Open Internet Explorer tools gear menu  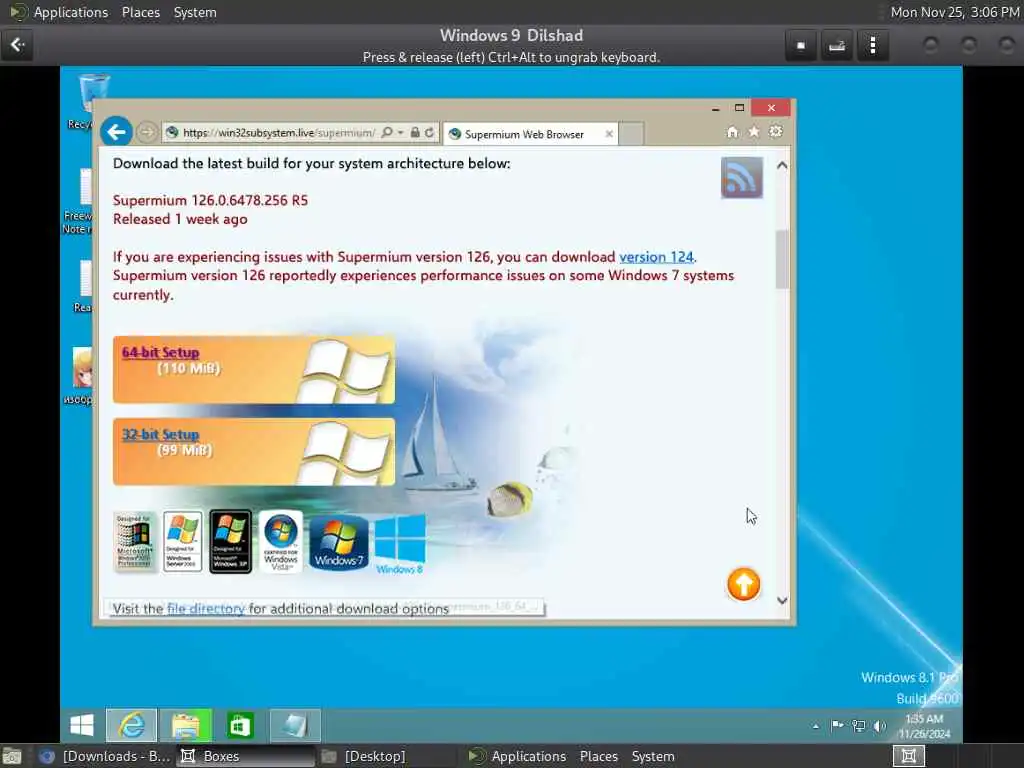[x=775, y=132]
